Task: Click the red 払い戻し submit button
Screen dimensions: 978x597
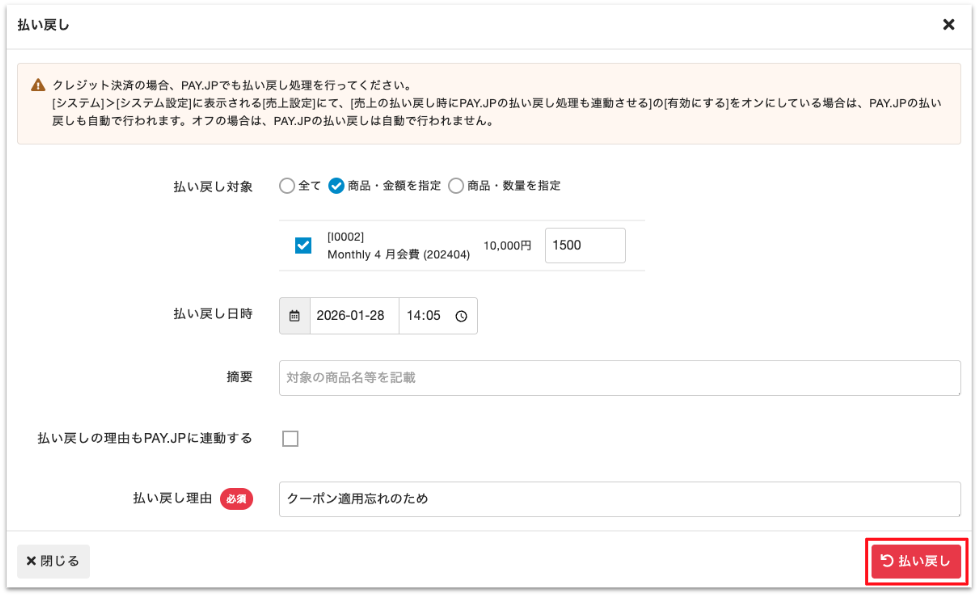Action: point(915,561)
